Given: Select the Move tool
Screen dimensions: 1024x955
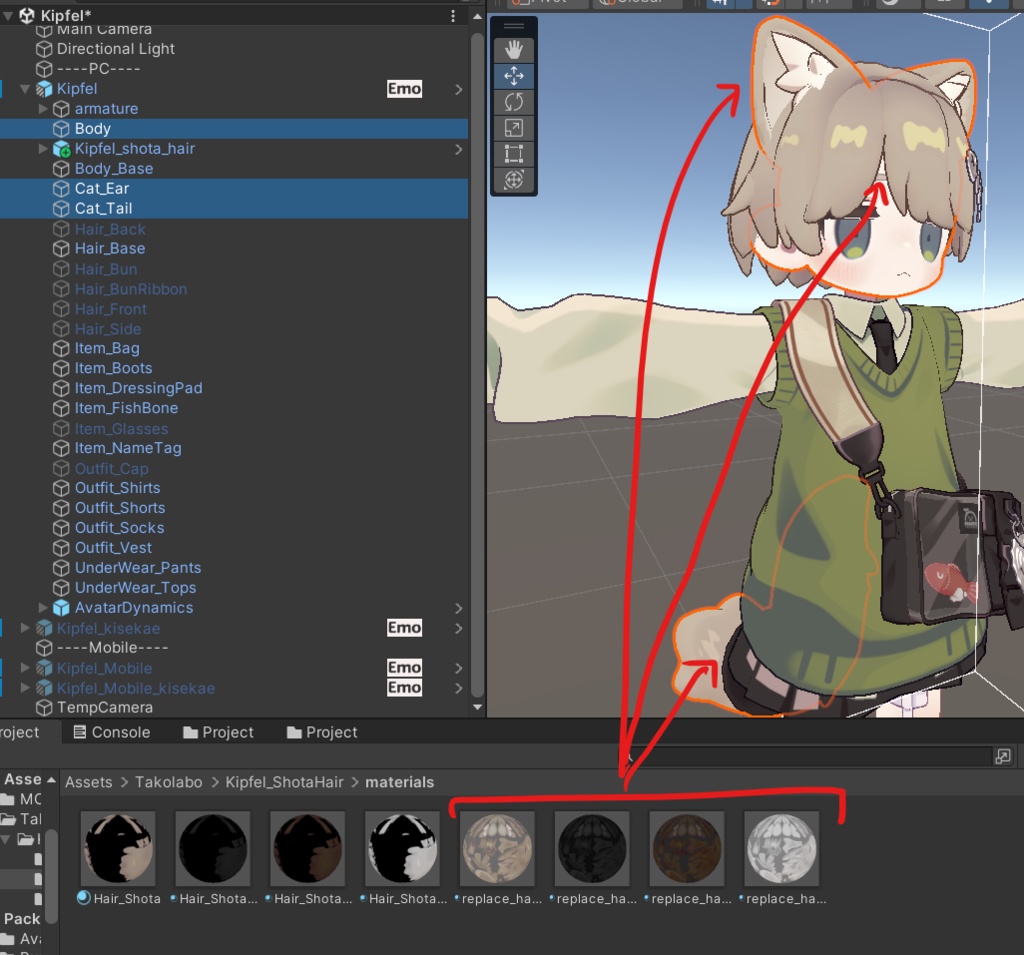Looking at the screenshot, I should coord(514,76).
